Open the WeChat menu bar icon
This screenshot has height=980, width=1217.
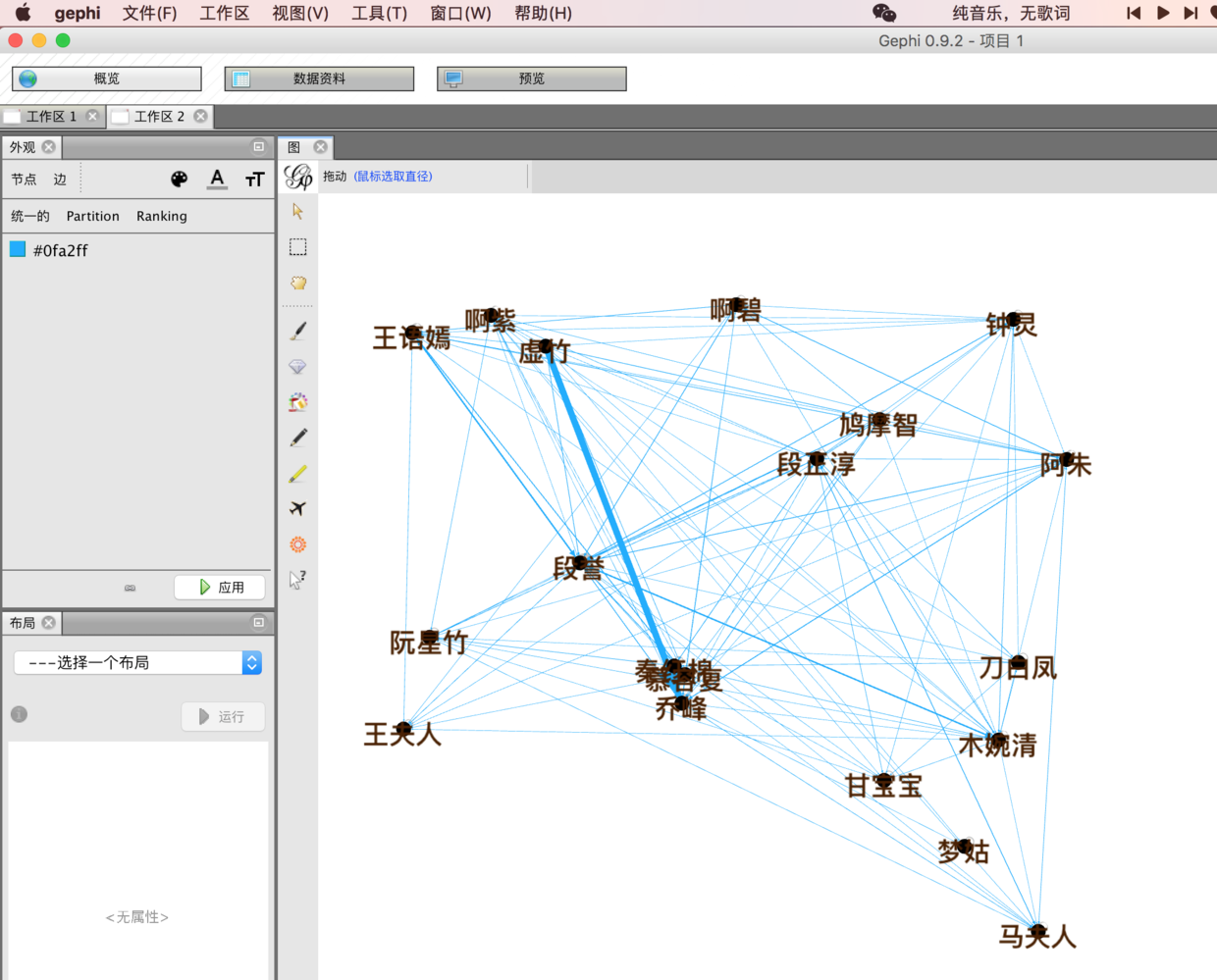(x=884, y=13)
